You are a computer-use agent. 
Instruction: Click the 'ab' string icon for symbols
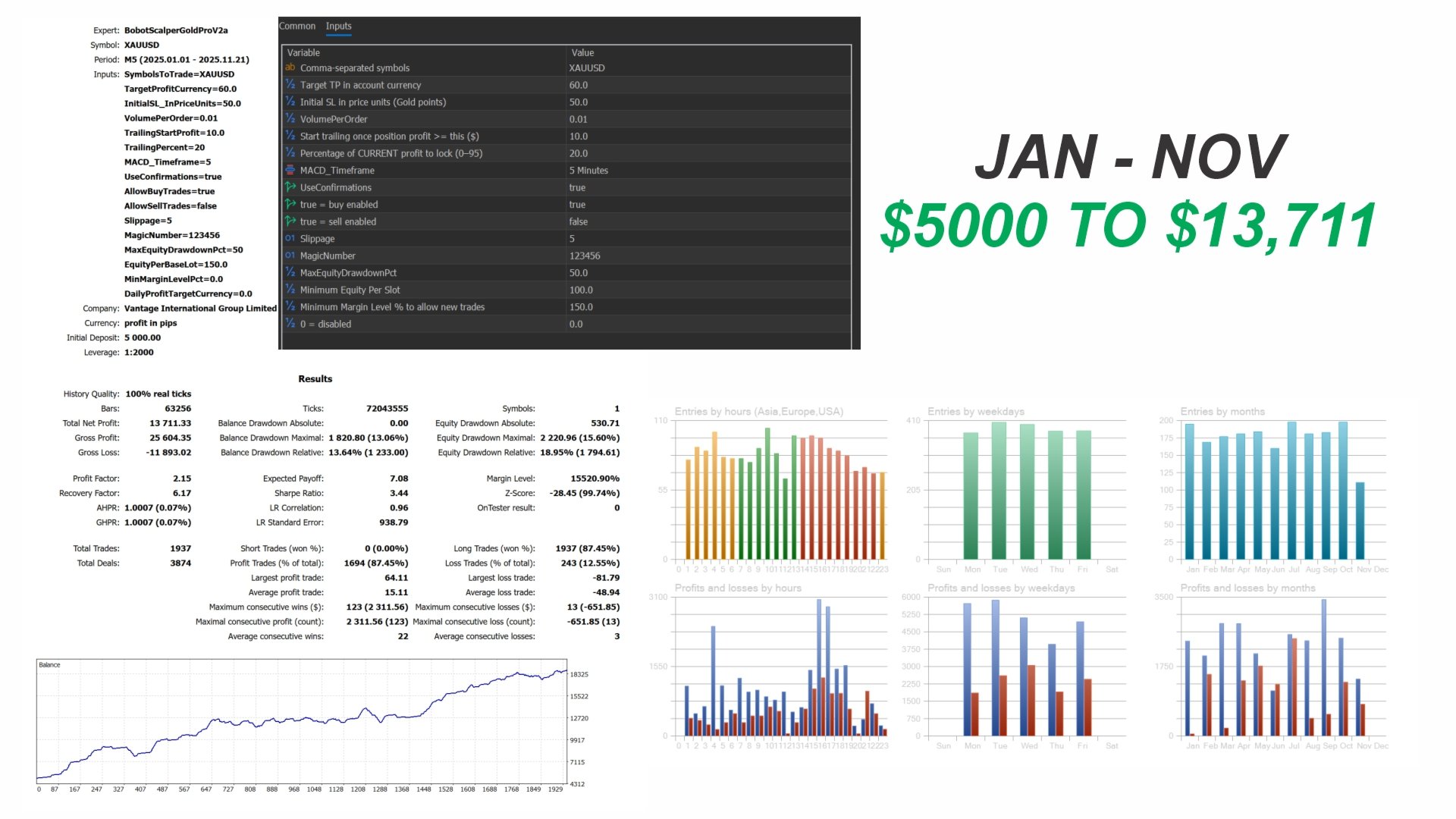point(290,67)
